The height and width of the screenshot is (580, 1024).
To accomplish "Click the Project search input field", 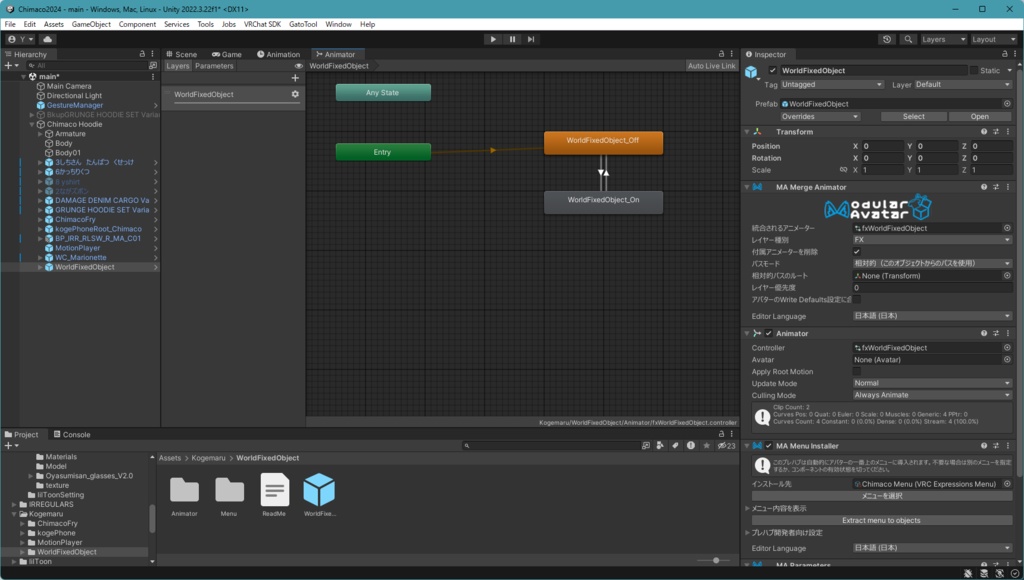I will pos(551,445).
